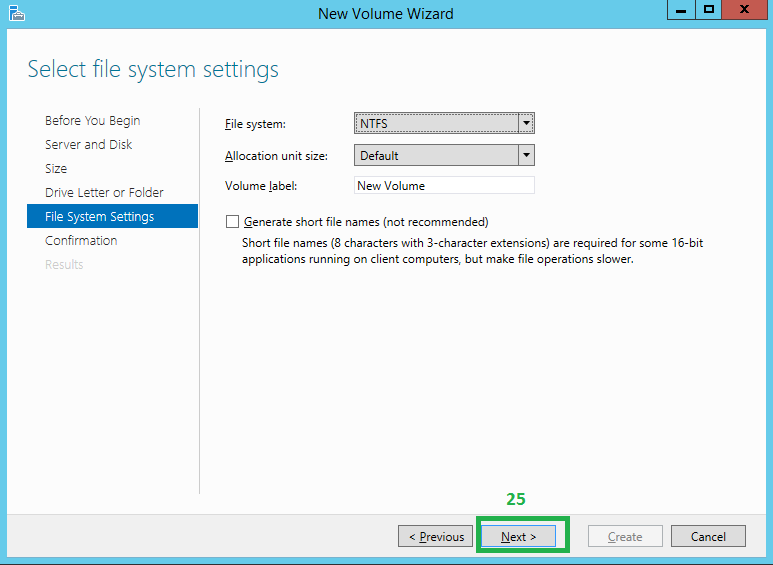Click the Volume label text field
The image size is (773, 565).
[444, 186]
